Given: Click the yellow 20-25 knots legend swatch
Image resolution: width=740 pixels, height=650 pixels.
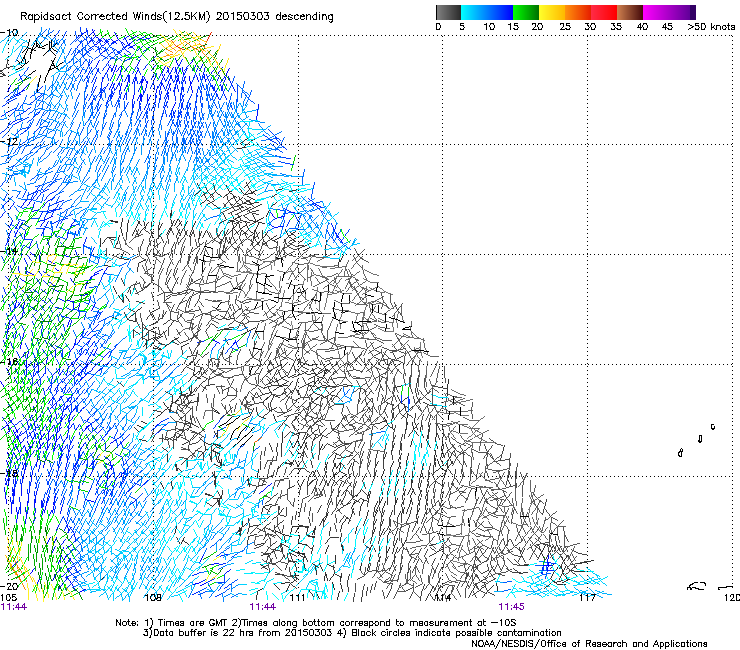Looking at the screenshot, I should tap(552, 12).
